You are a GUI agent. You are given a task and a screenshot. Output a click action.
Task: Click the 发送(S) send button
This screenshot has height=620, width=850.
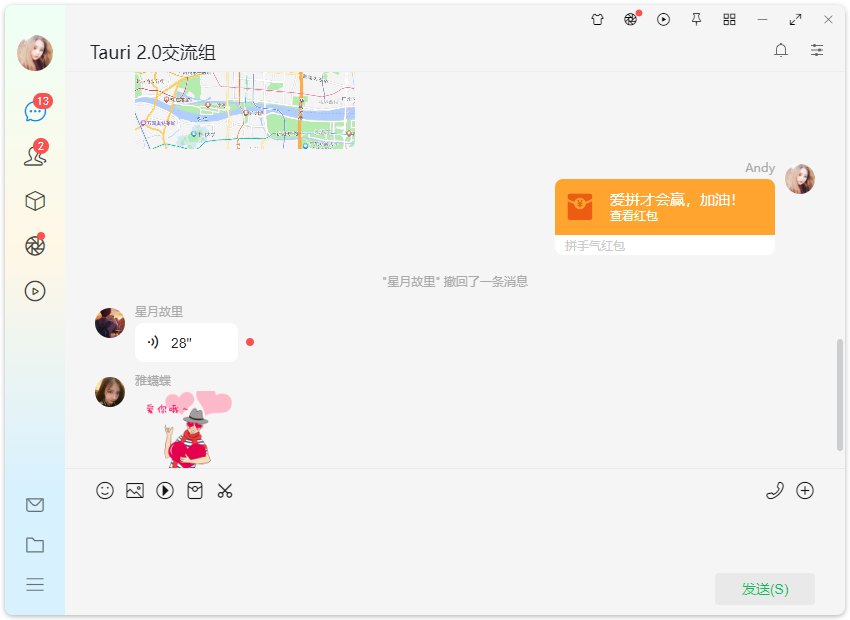pyautogui.click(x=764, y=589)
